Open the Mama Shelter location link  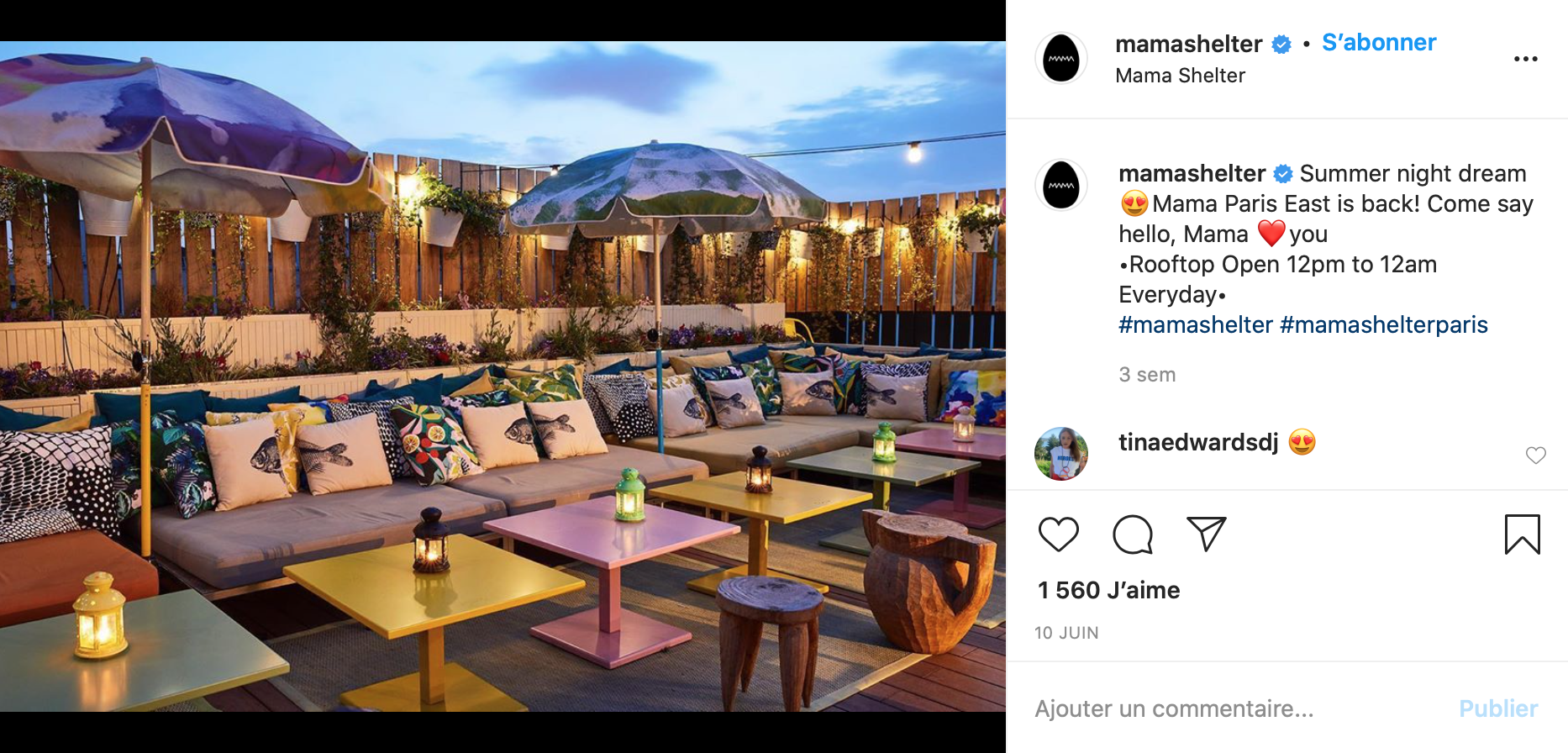[x=1180, y=76]
